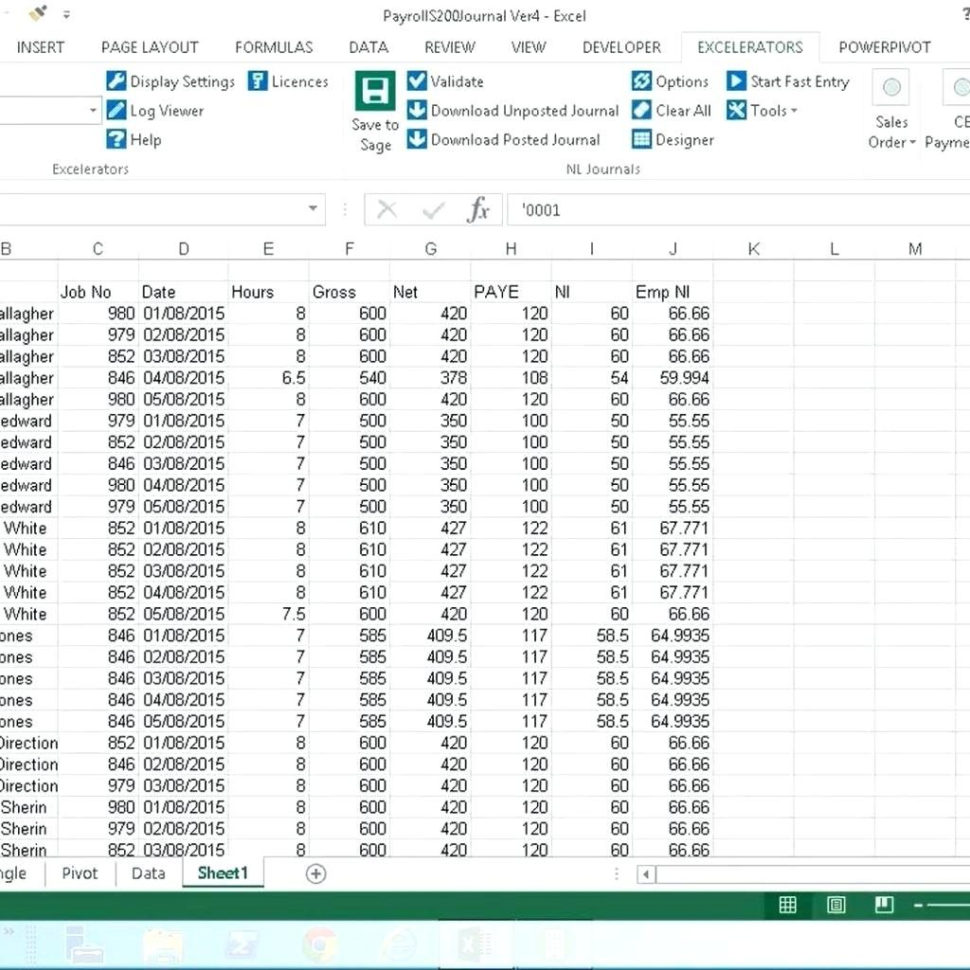Screen dimensions: 970x970
Task: Click the zoom out minus in status bar
Action: click(919, 906)
